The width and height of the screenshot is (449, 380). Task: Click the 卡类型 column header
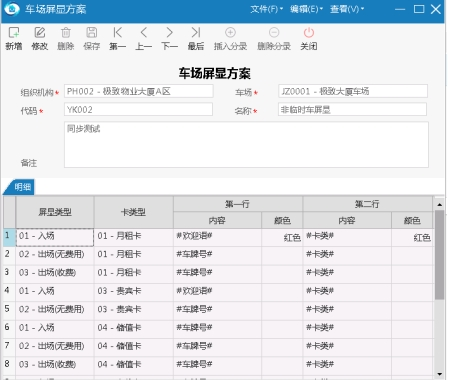click(x=134, y=212)
